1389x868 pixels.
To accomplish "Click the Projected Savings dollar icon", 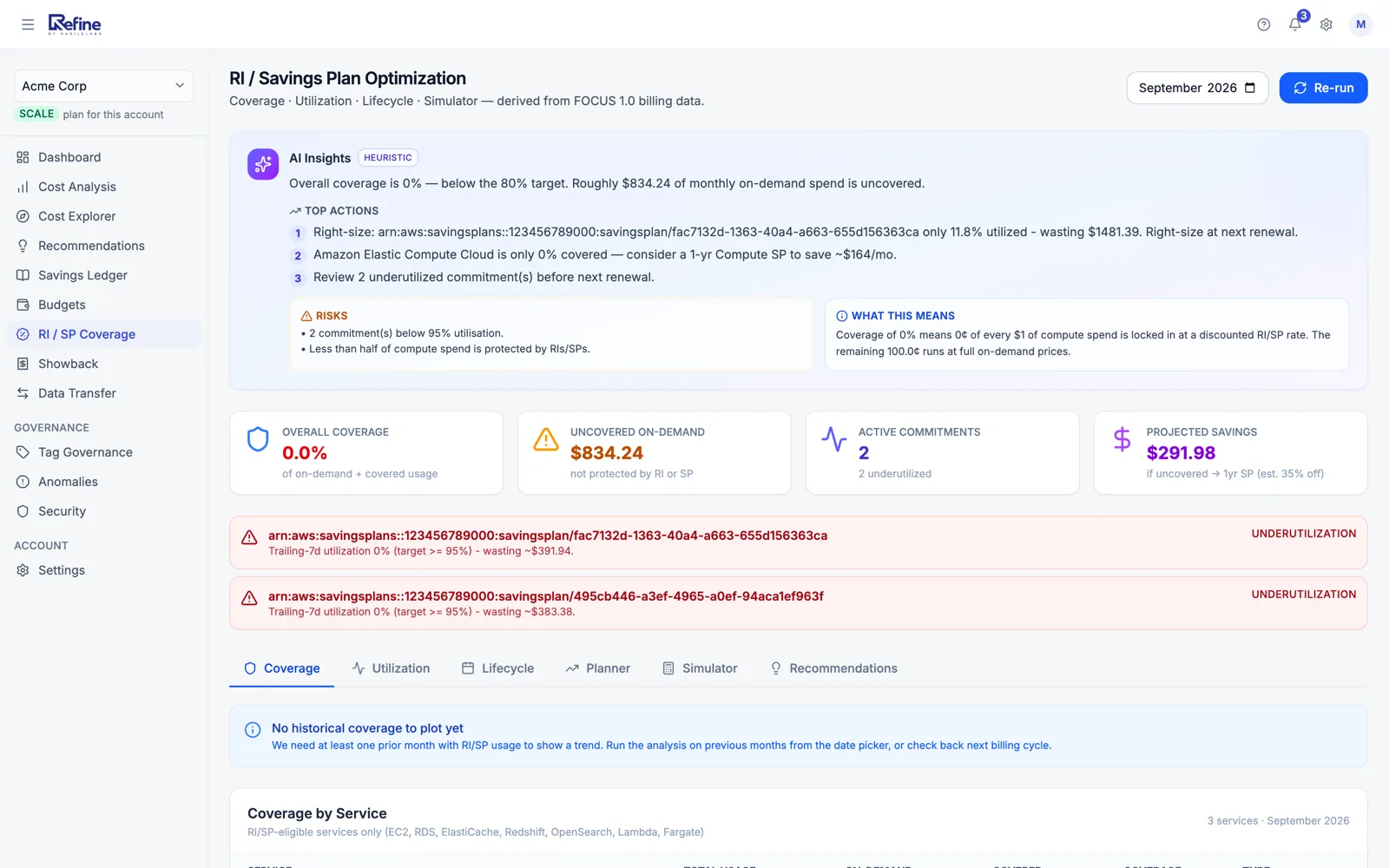I will pos(1122,439).
